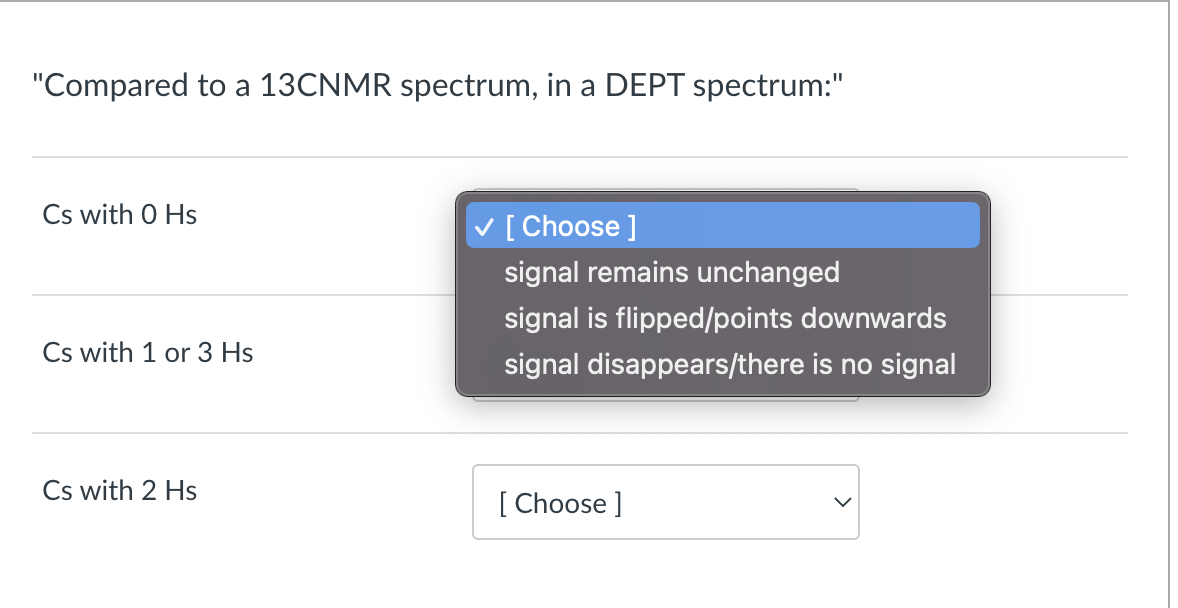Open the "Cs with 2 Hs" dropdown

[665, 502]
